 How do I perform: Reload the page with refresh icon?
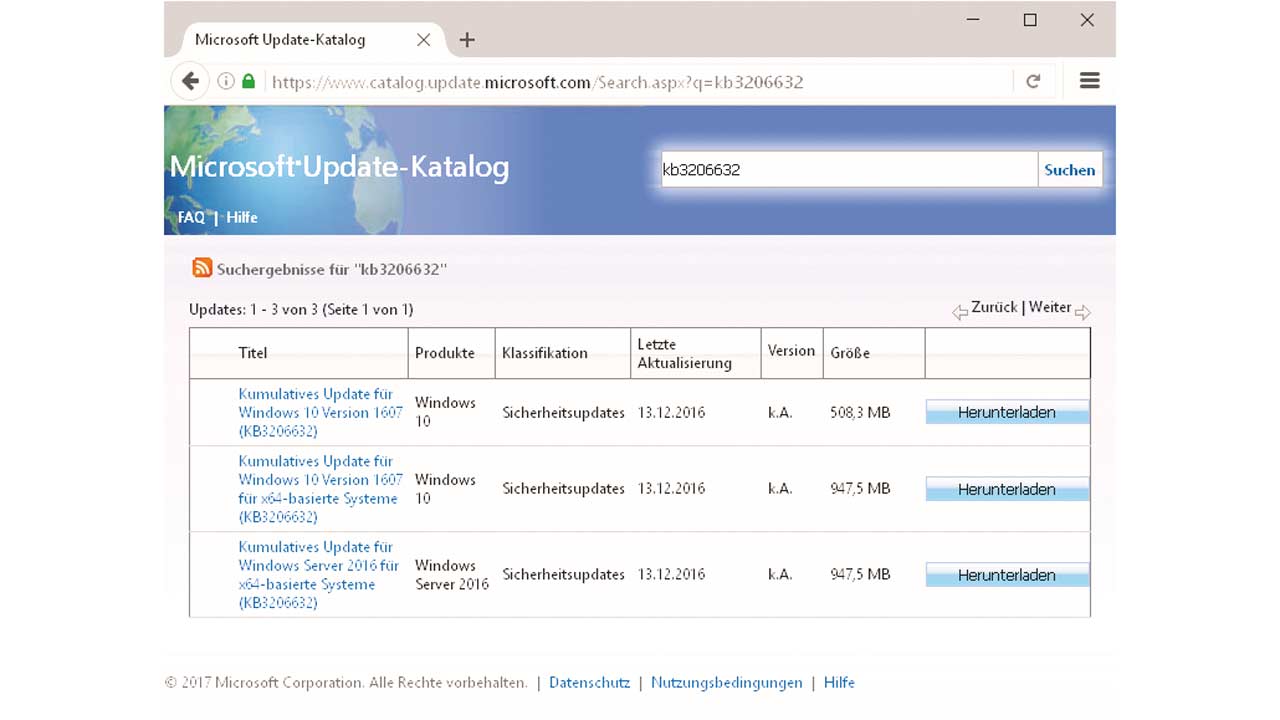1033,82
